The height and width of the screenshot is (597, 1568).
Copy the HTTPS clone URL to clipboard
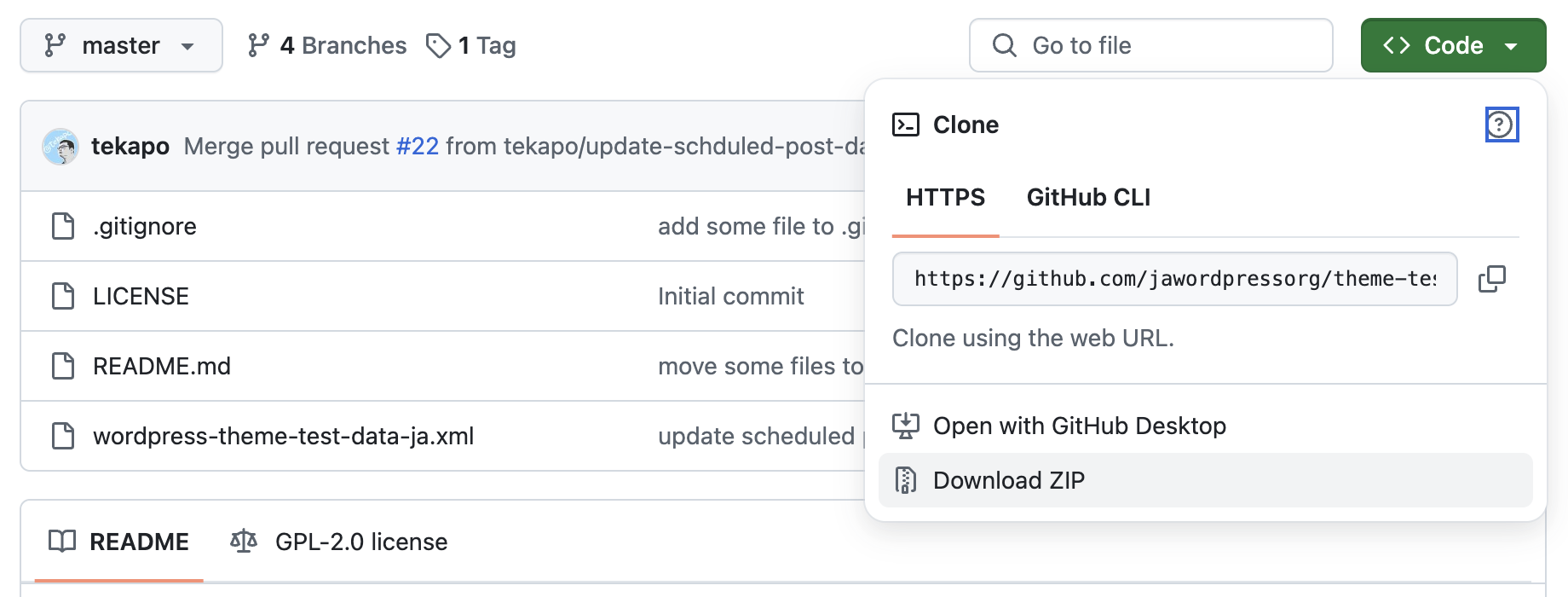pos(1491,279)
